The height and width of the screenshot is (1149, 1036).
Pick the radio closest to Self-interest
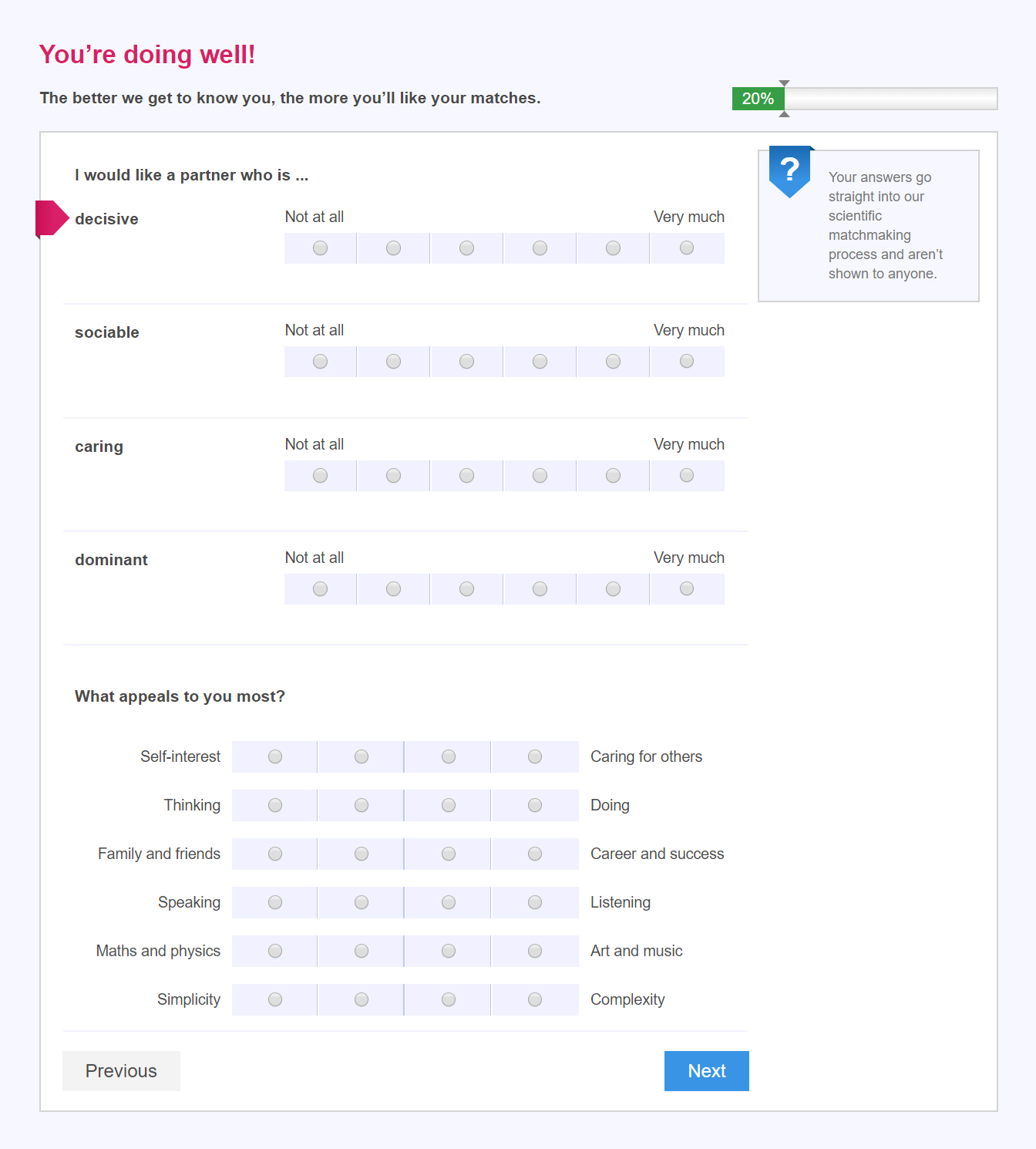point(275,757)
